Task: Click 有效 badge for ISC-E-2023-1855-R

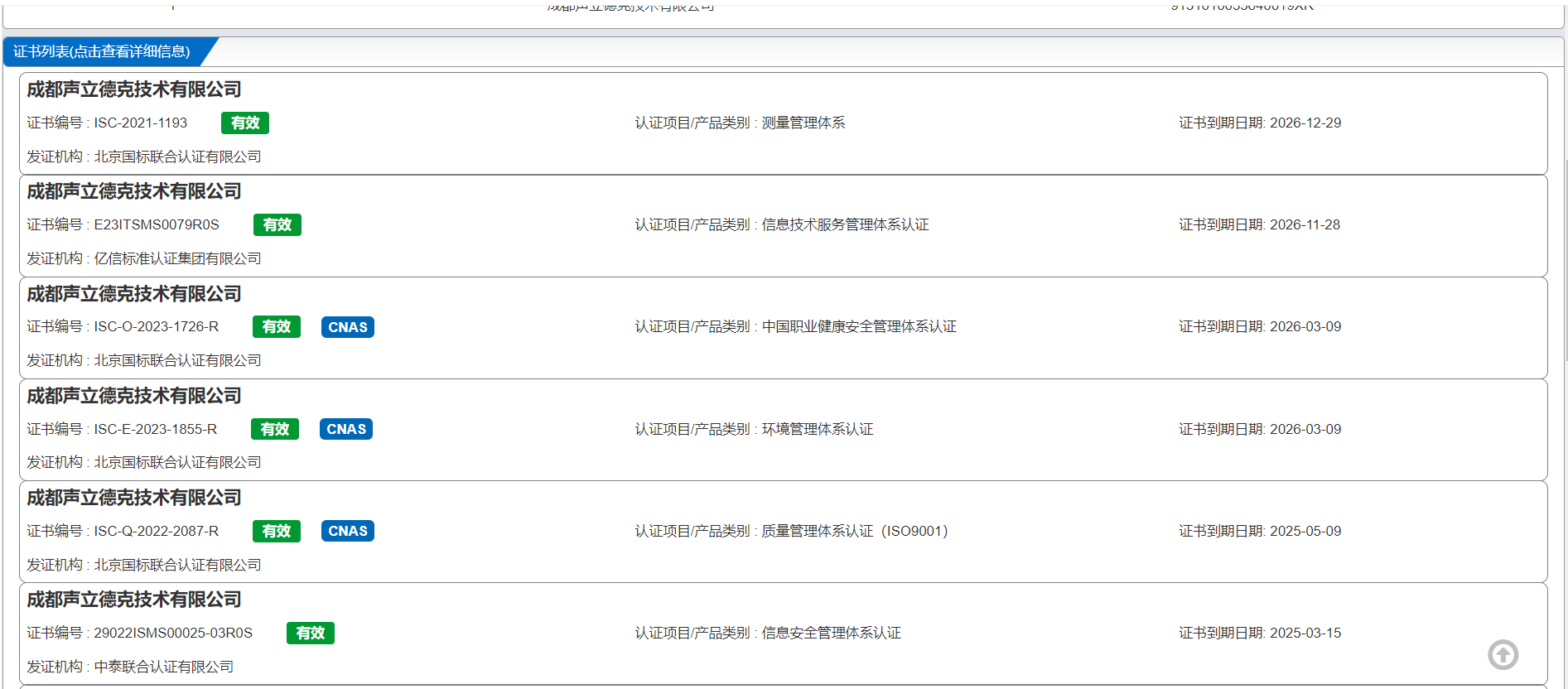Action: pos(275,429)
